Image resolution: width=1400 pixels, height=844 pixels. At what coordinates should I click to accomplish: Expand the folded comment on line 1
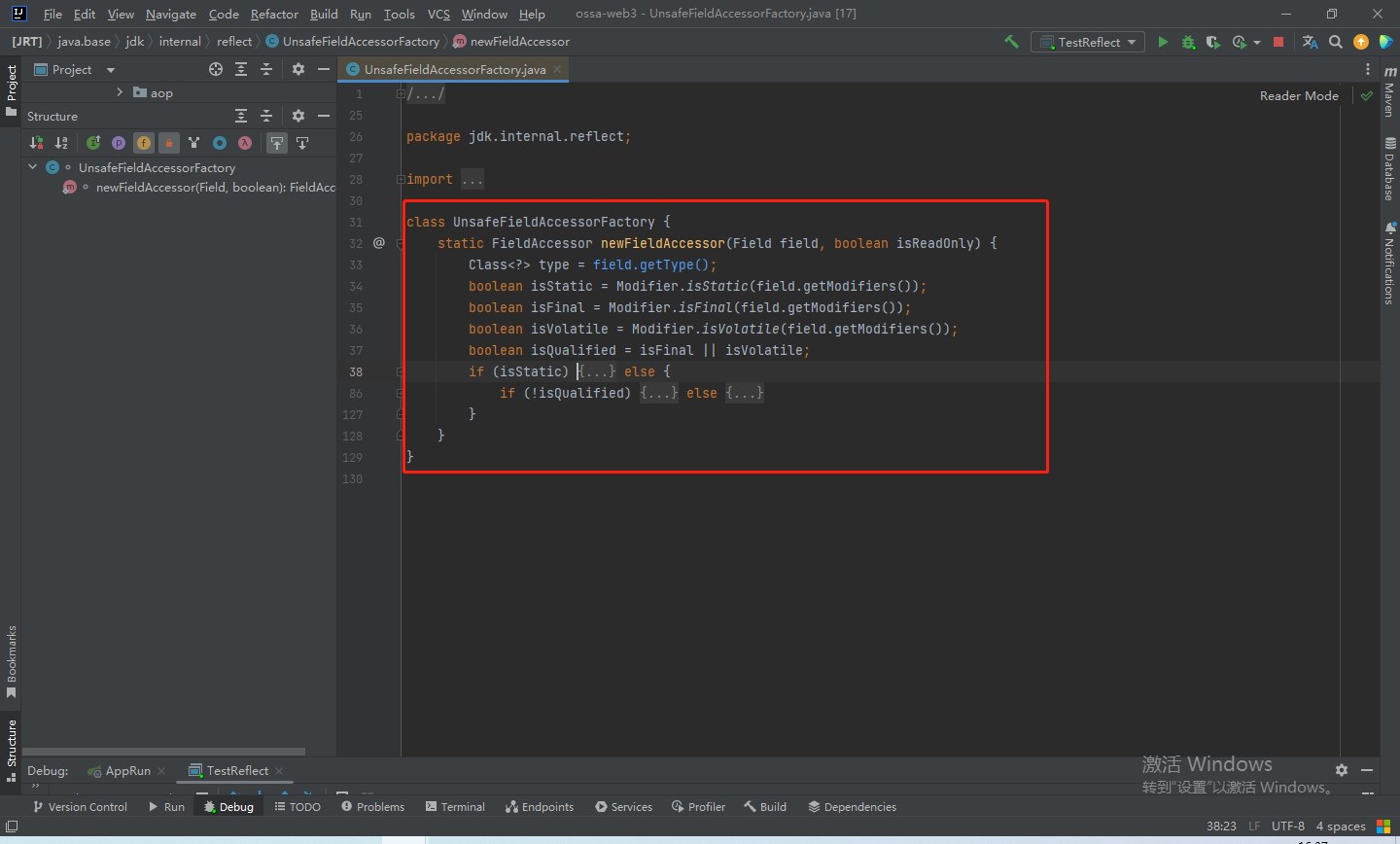425,94
